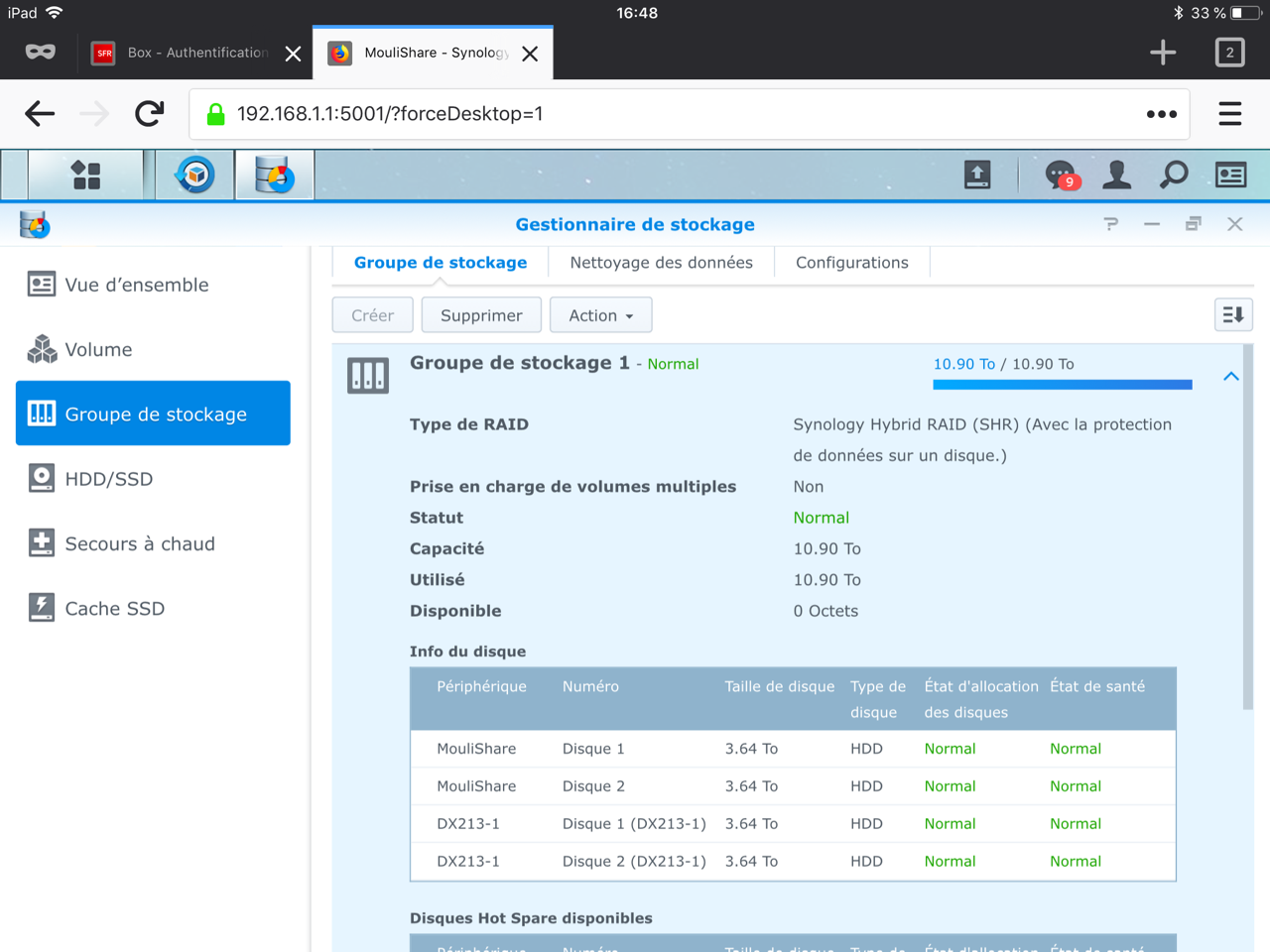This screenshot has height=952, width=1270.
Task: Click the État de santé column header
Action: point(1097,686)
